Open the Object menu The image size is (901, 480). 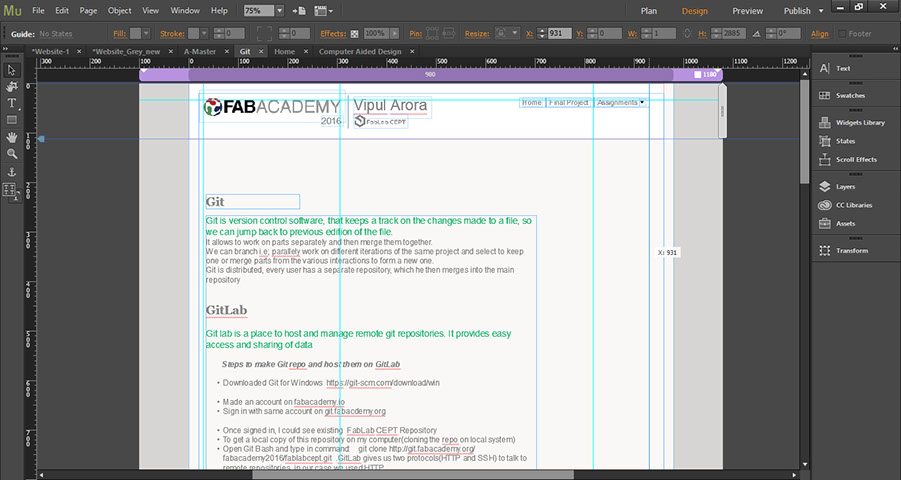(119, 10)
